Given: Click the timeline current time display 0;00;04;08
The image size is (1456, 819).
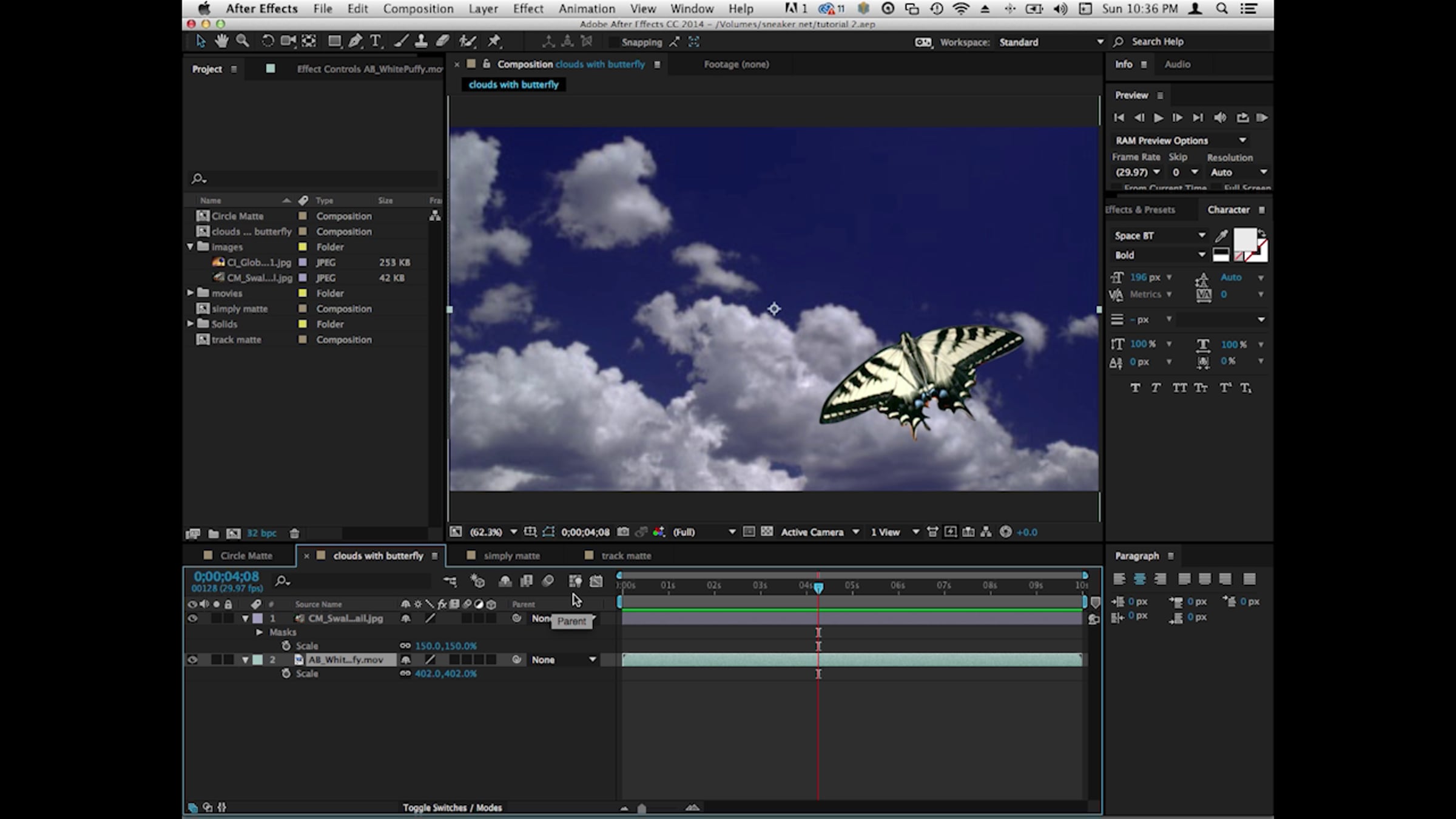Looking at the screenshot, I should click(226, 576).
